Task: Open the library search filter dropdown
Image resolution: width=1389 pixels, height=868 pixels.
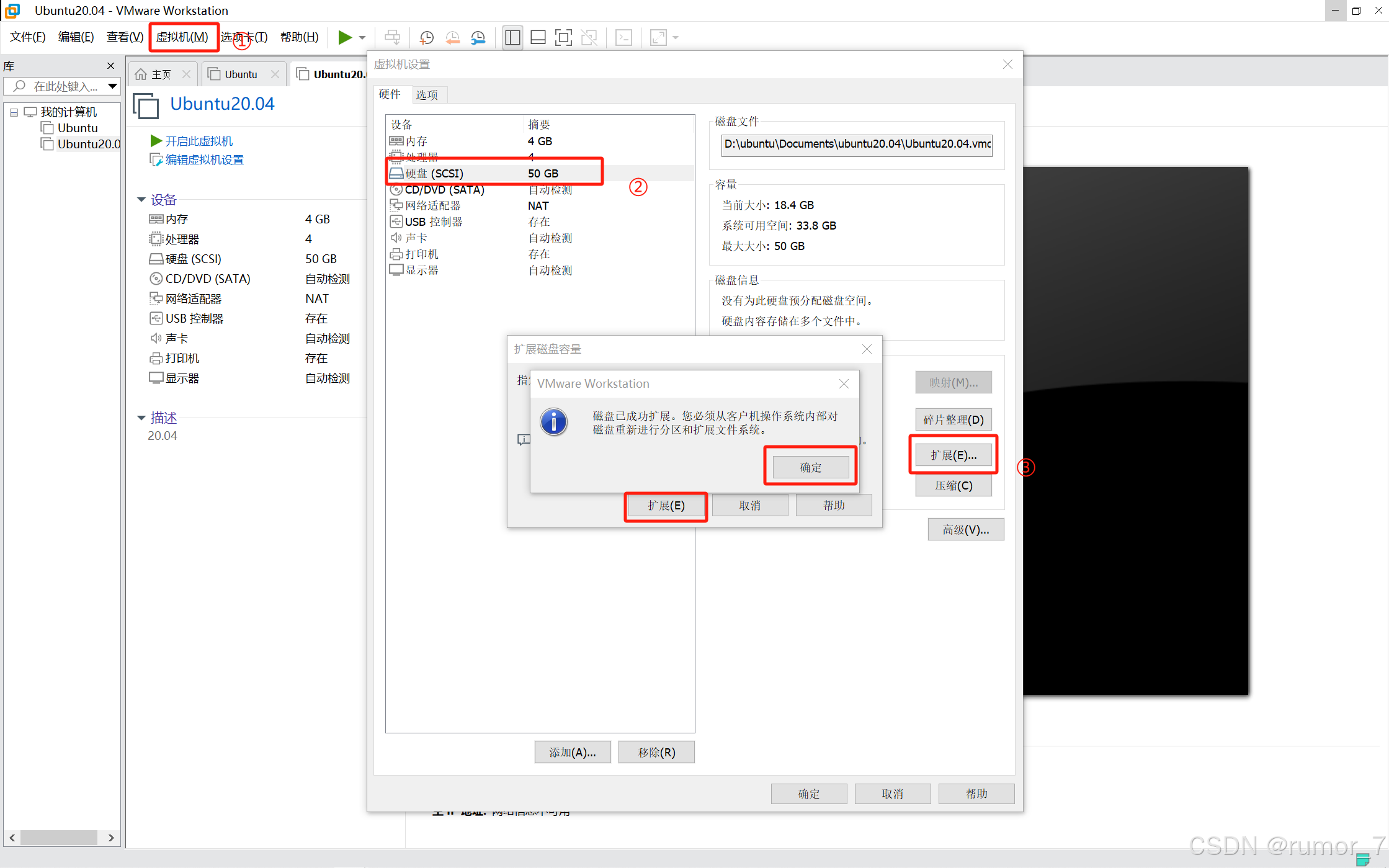Action: [112, 86]
